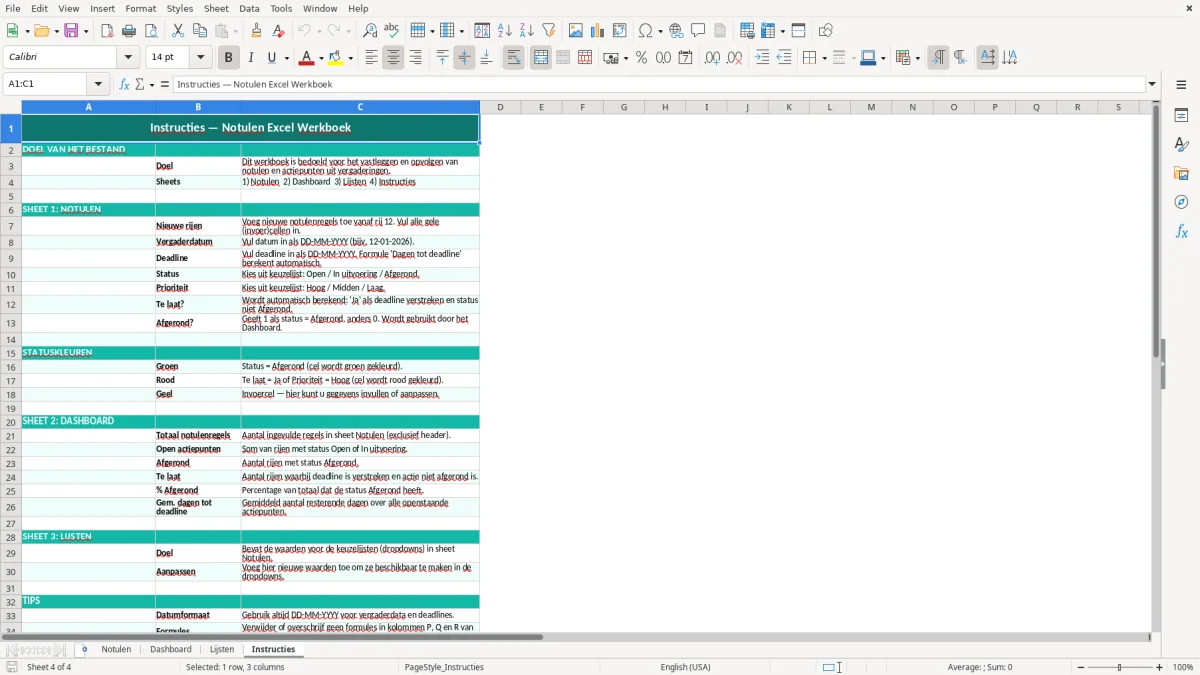Clone formatting with the paintbrush icon
Screen dimensions: 1200x675
pos(257,31)
